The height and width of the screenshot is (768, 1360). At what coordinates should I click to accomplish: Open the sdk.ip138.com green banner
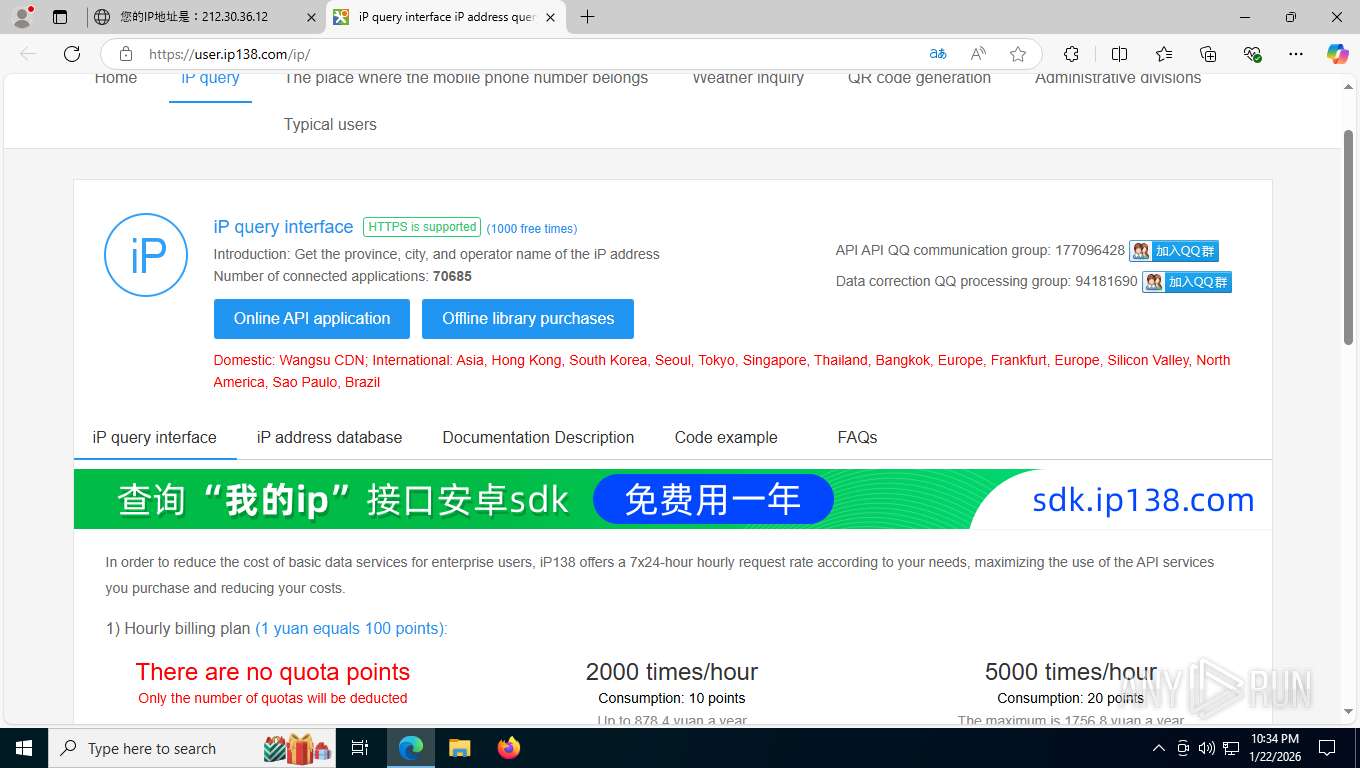coord(673,499)
